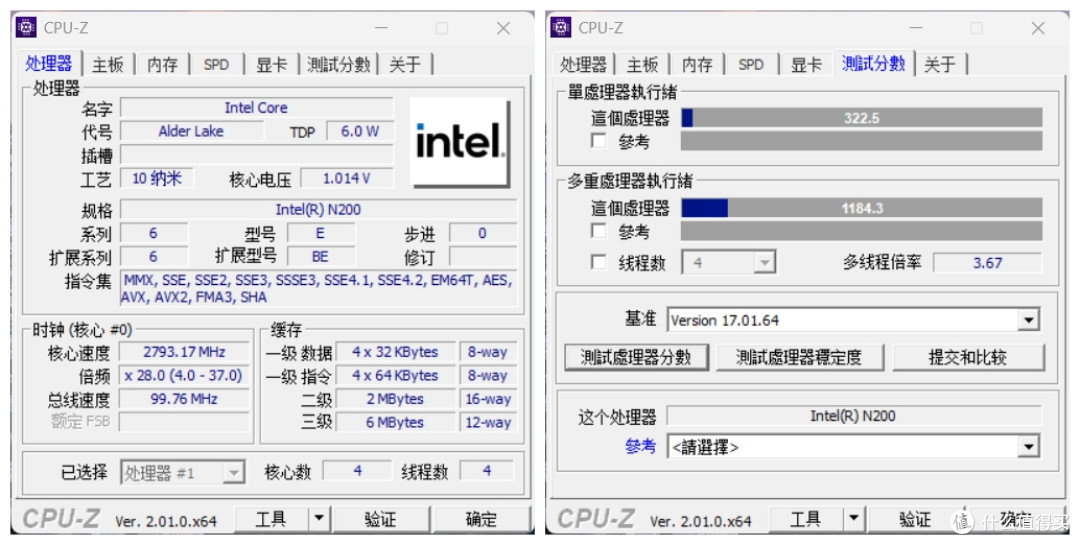
Task: Click 核心速度 value 2793.17 MHz
Action: pos(184,352)
